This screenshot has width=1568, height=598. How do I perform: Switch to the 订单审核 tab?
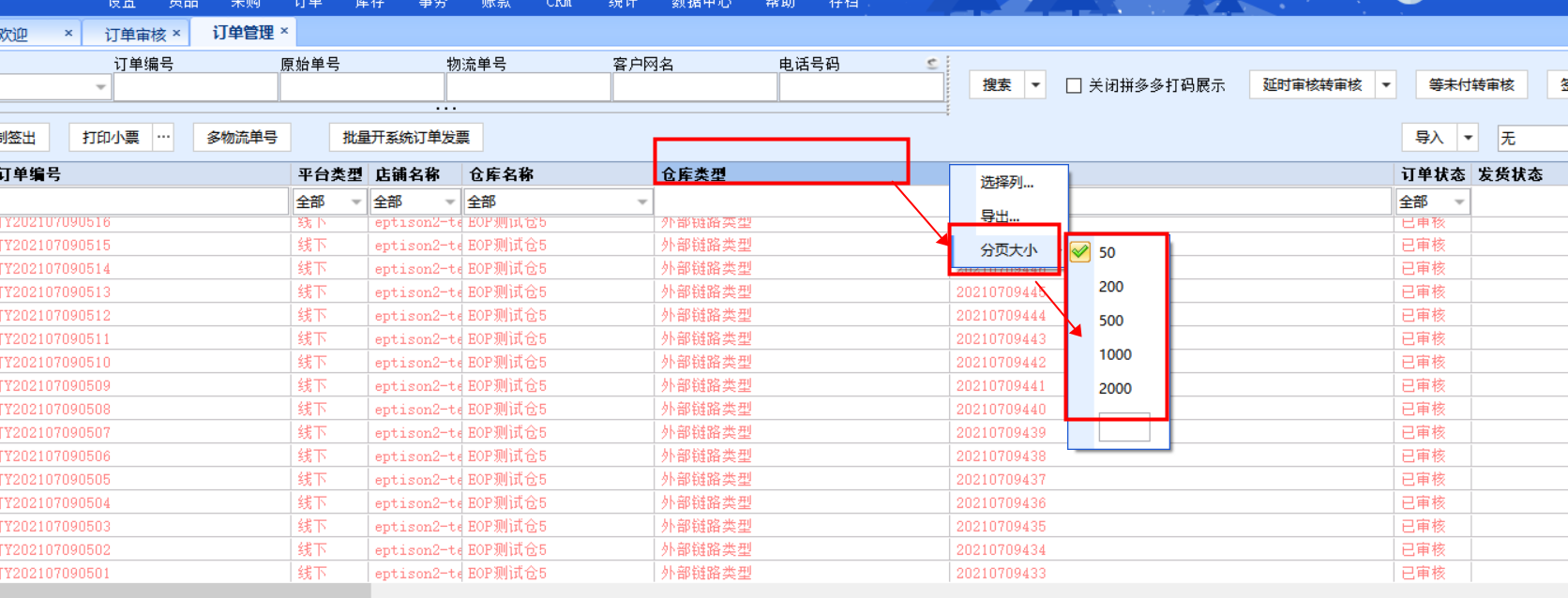[135, 35]
